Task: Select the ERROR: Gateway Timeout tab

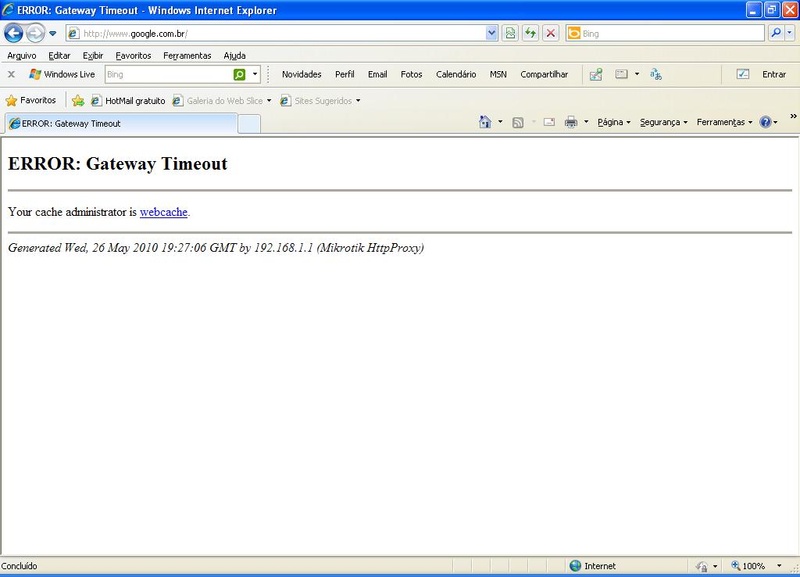Action: coord(121,123)
